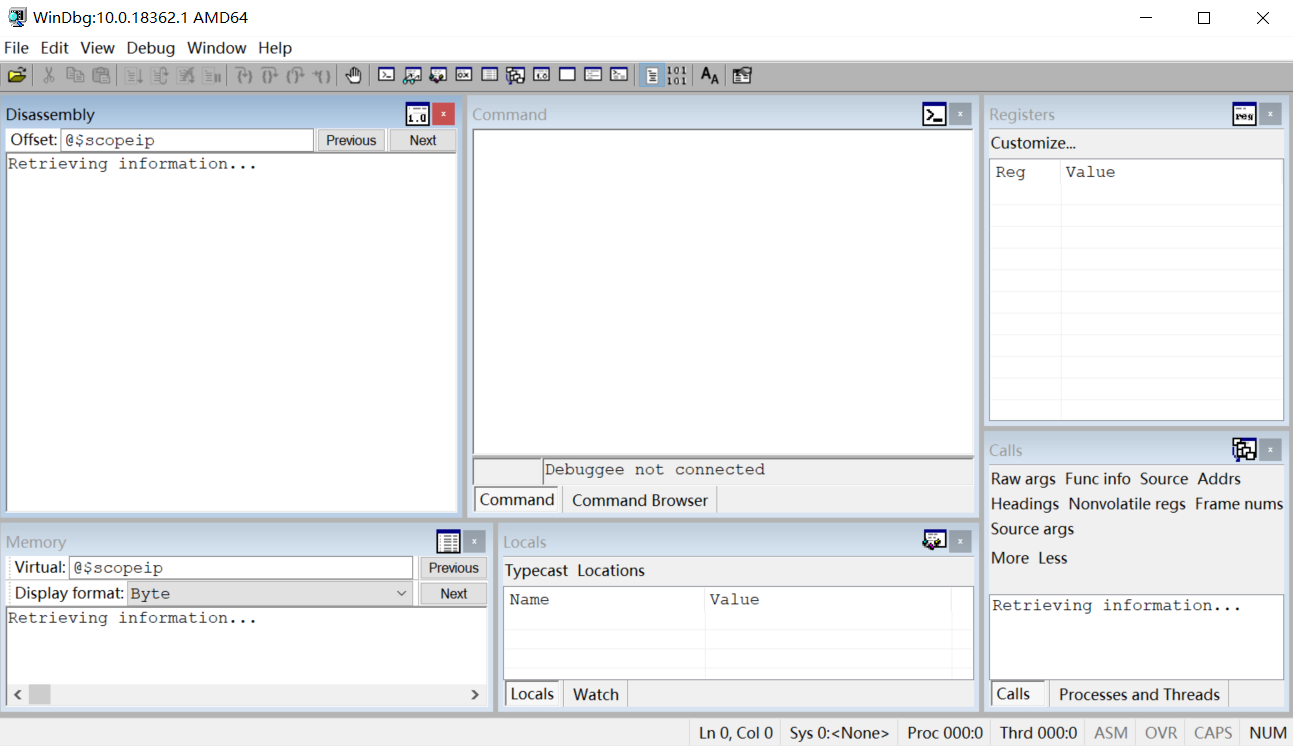The height and width of the screenshot is (746, 1293).
Task: Switch to the Command Browser tab
Action: click(640, 500)
